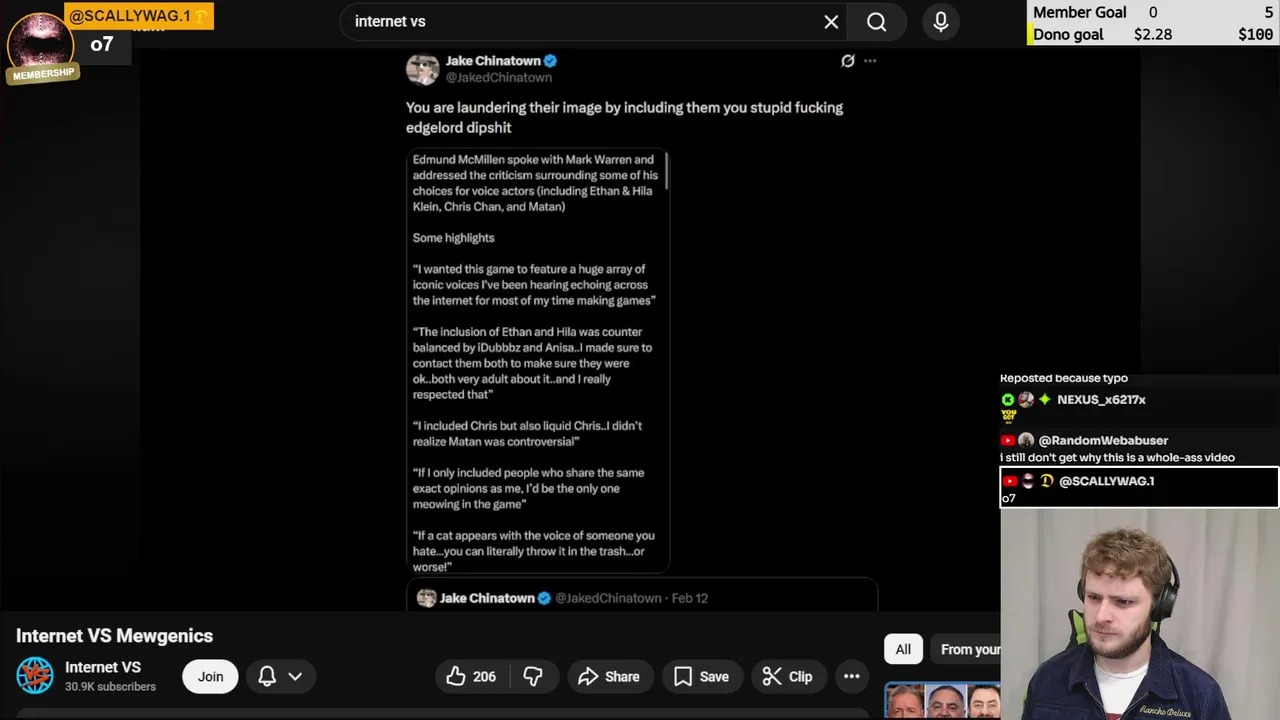Open notification bell preferences
This screenshot has height=720, width=1280.
click(x=267, y=677)
